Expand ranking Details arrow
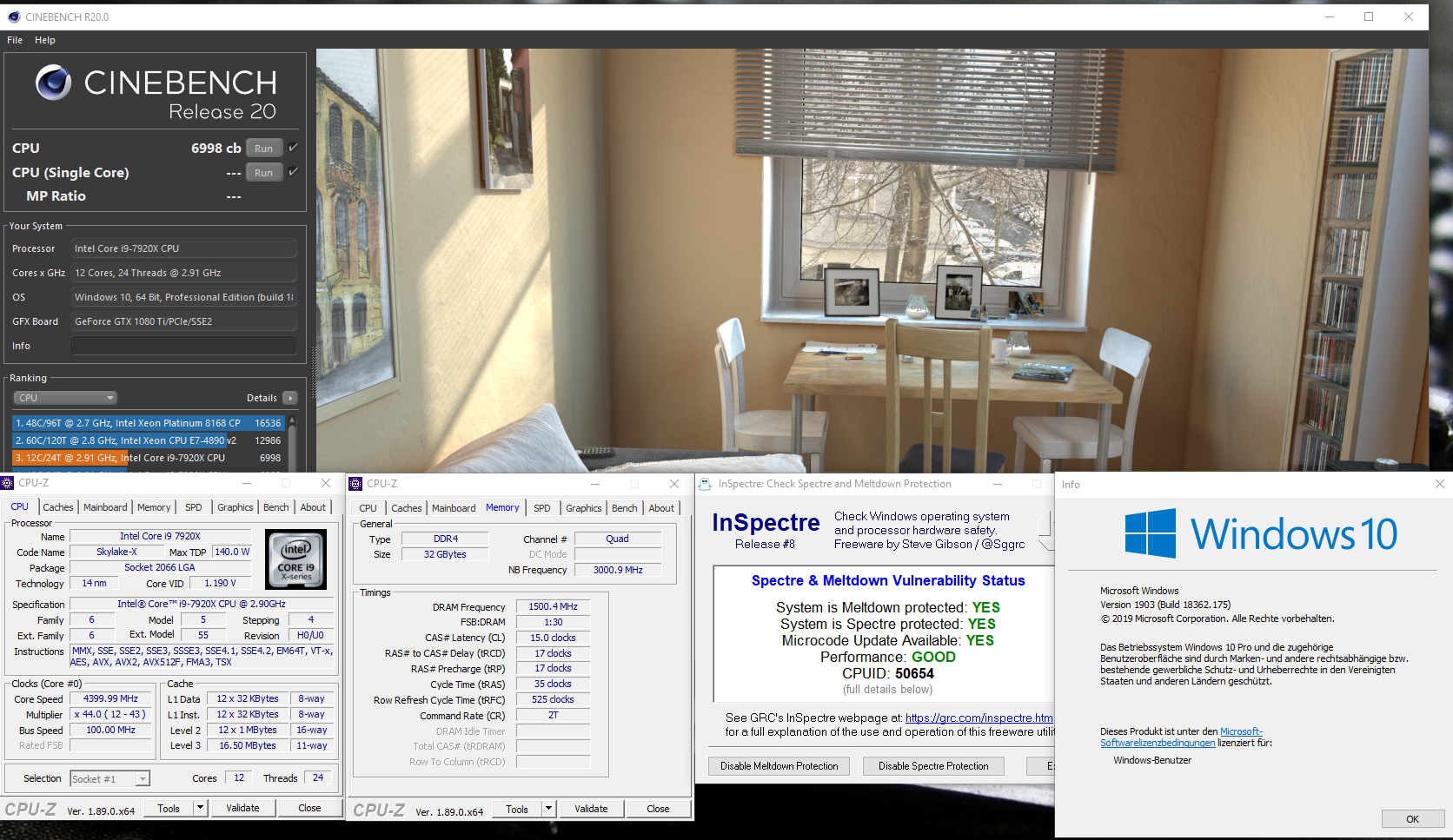This screenshot has height=840, width=1453. tap(290, 398)
